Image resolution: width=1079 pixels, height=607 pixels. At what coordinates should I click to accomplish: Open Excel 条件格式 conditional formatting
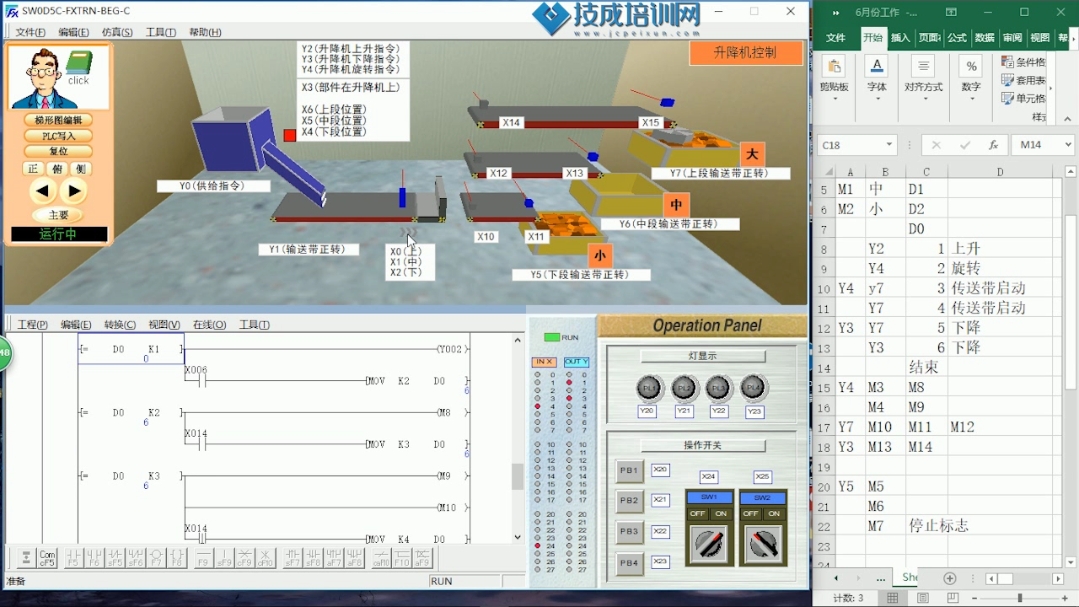[1023, 62]
